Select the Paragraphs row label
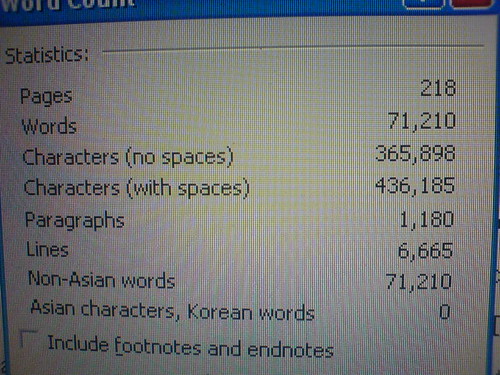This screenshot has height=375, width=500. [75, 220]
